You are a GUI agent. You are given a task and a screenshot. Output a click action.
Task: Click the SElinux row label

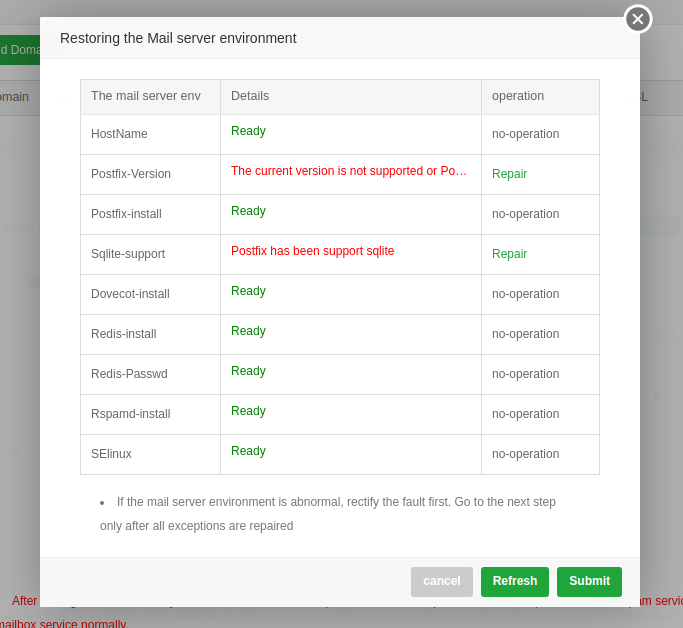click(x=111, y=454)
